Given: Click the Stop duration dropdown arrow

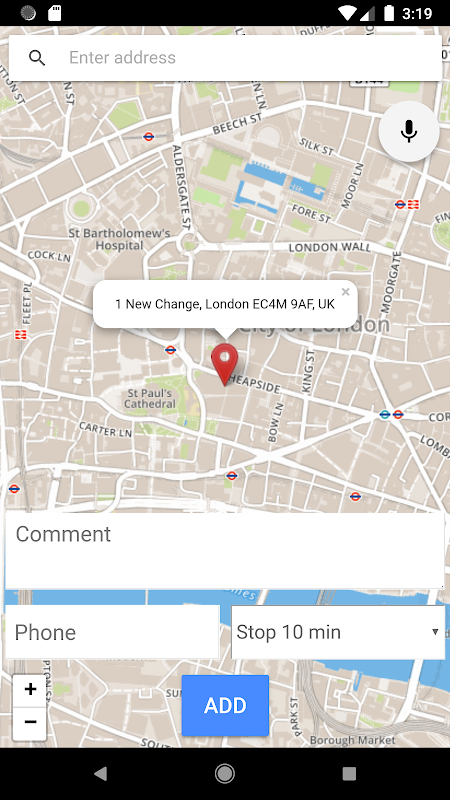Looking at the screenshot, I should 435,632.
